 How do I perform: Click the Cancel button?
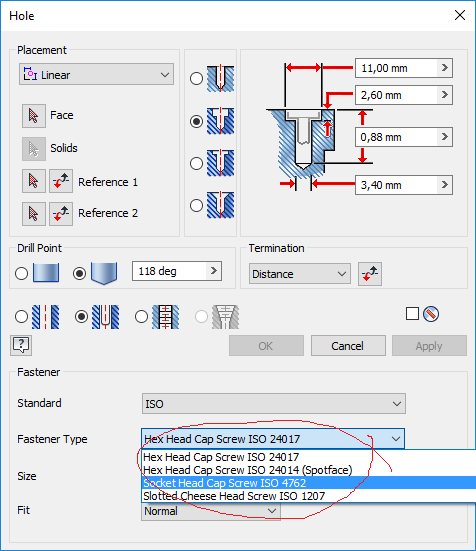tap(348, 346)
